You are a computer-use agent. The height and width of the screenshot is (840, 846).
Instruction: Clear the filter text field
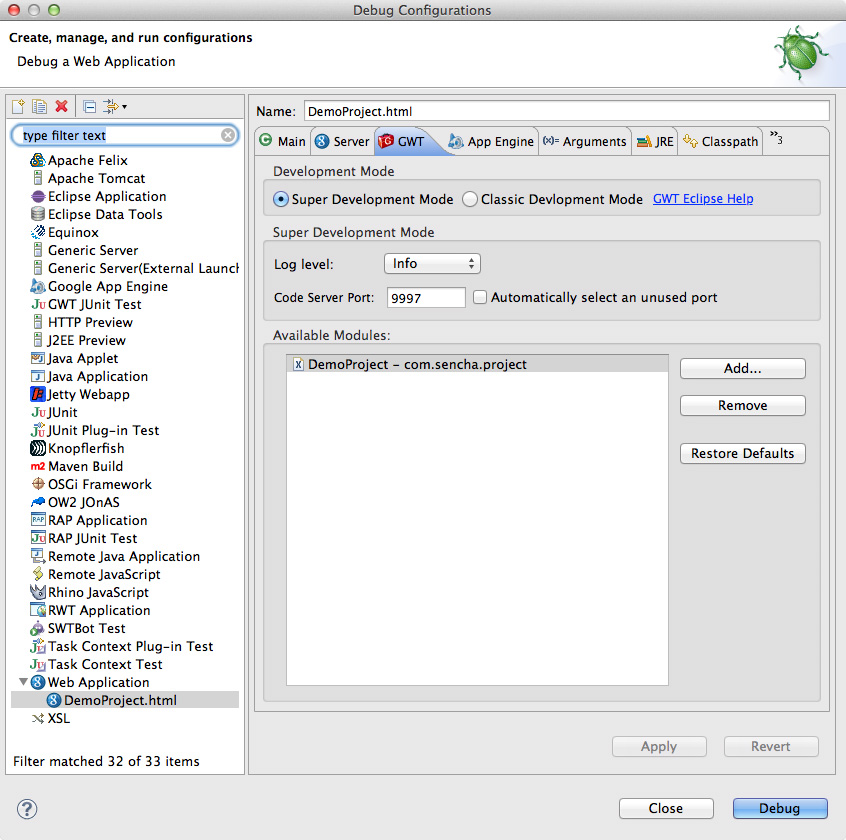tap(228, 135)
